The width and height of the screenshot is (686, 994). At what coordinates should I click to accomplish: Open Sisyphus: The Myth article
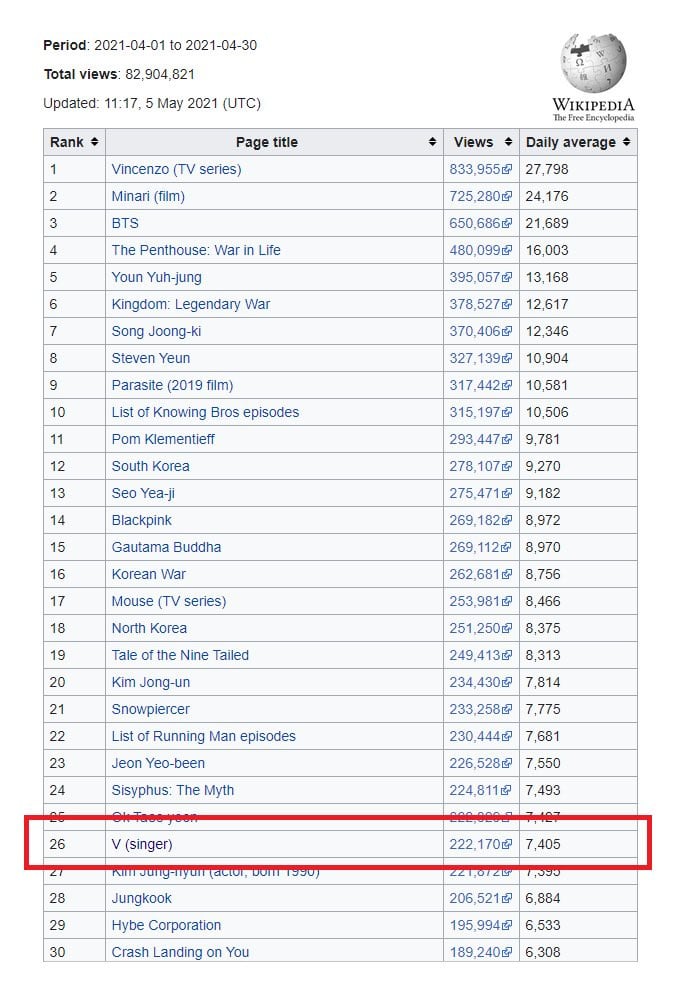tap(172, 791)
